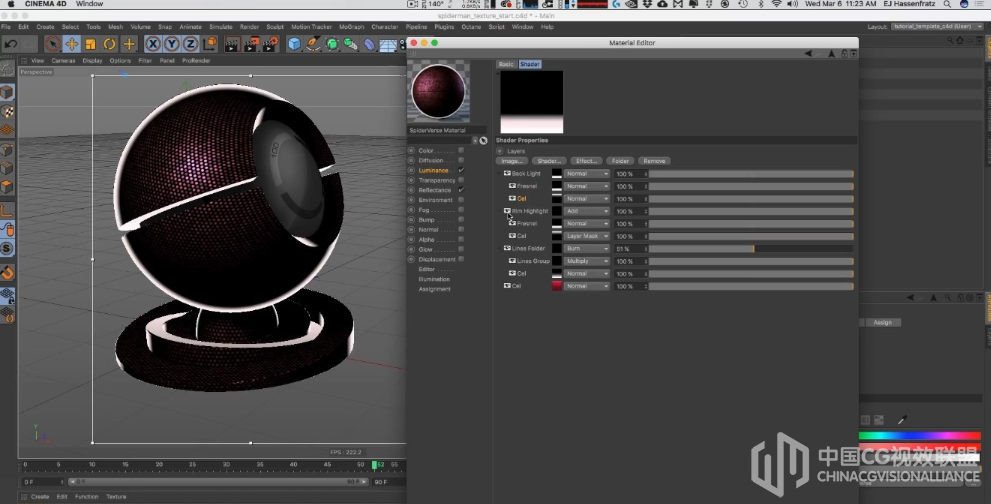
Task: Click the Shader... button
Action: (549, 161)
